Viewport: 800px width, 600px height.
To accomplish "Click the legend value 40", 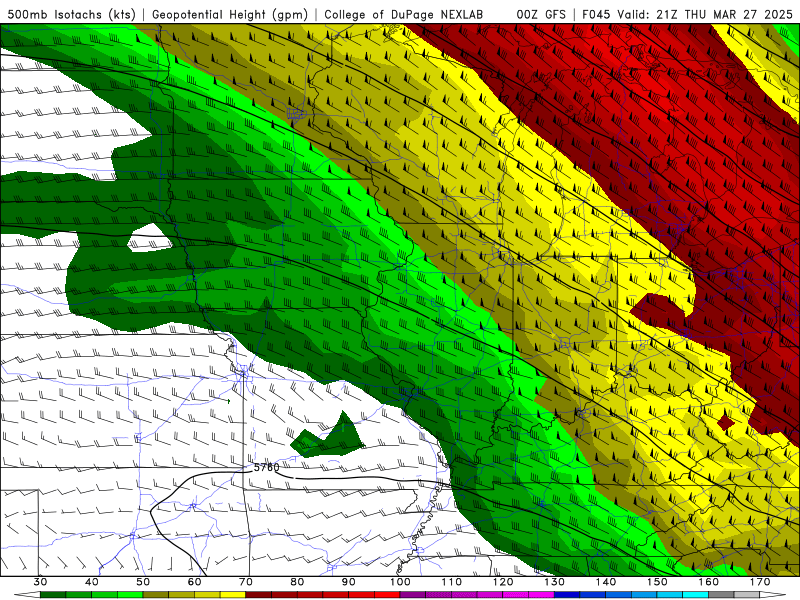I will [x=92, y=582].
